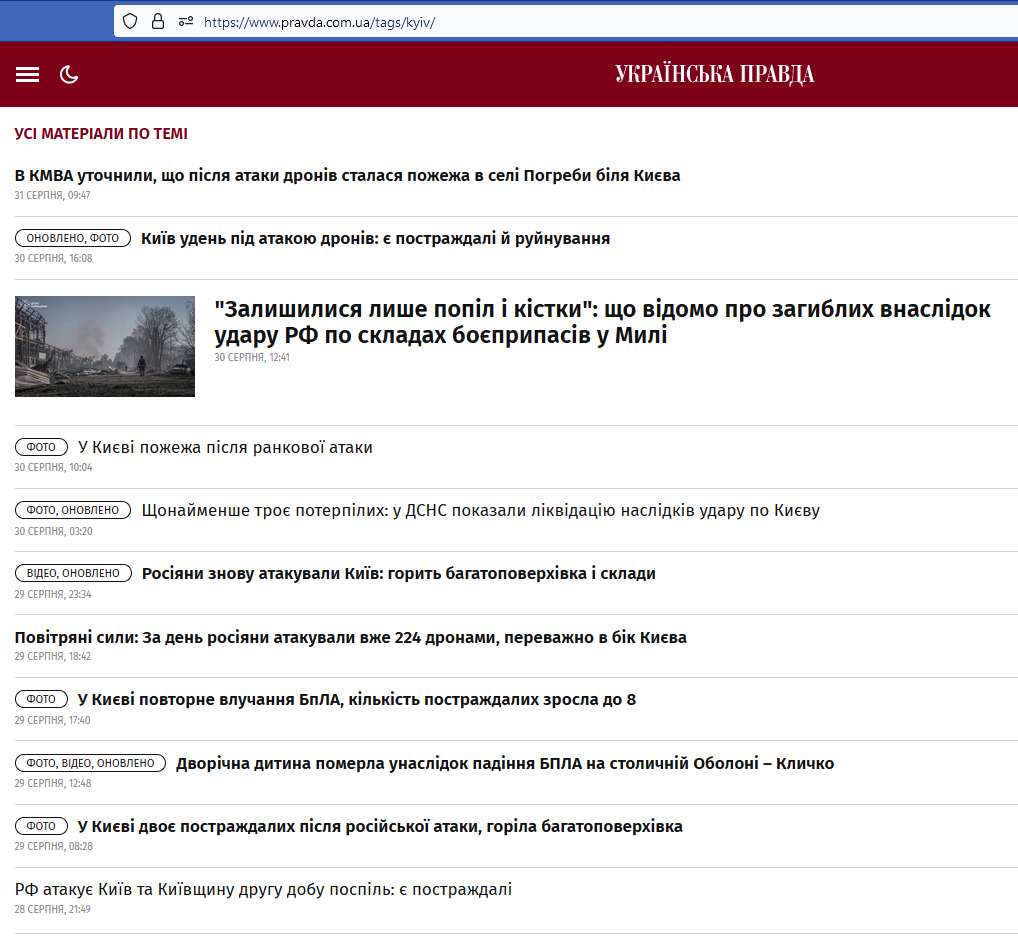Open article 'Щонайменше троє потерпілих'
The image size is (1018, 937).
tap(480, 510)
